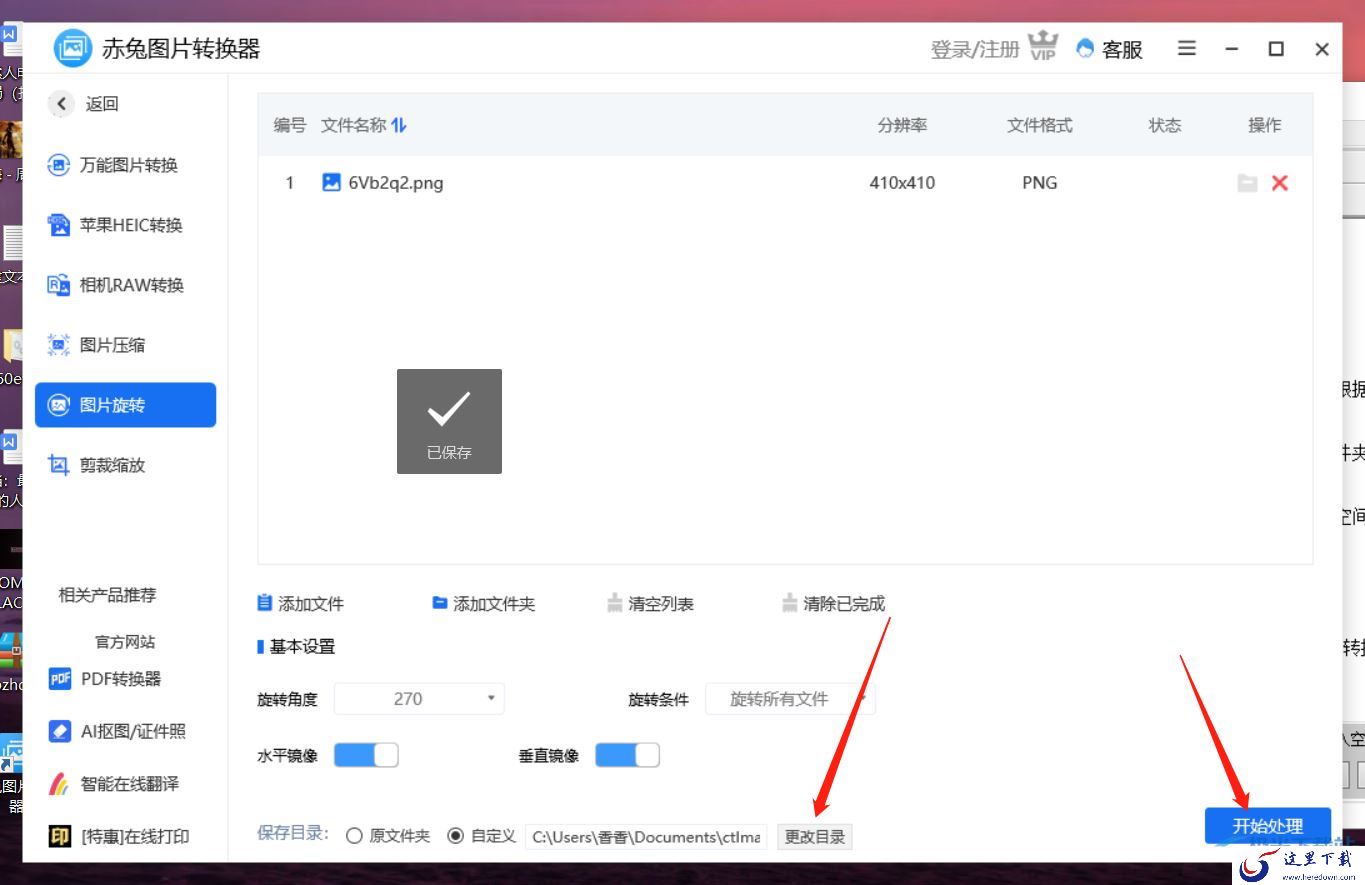The height and width of the screenshot is (885, 1365).
Task: Open the hamburger menu in the title bar
Action: [x=1187, y=48]
